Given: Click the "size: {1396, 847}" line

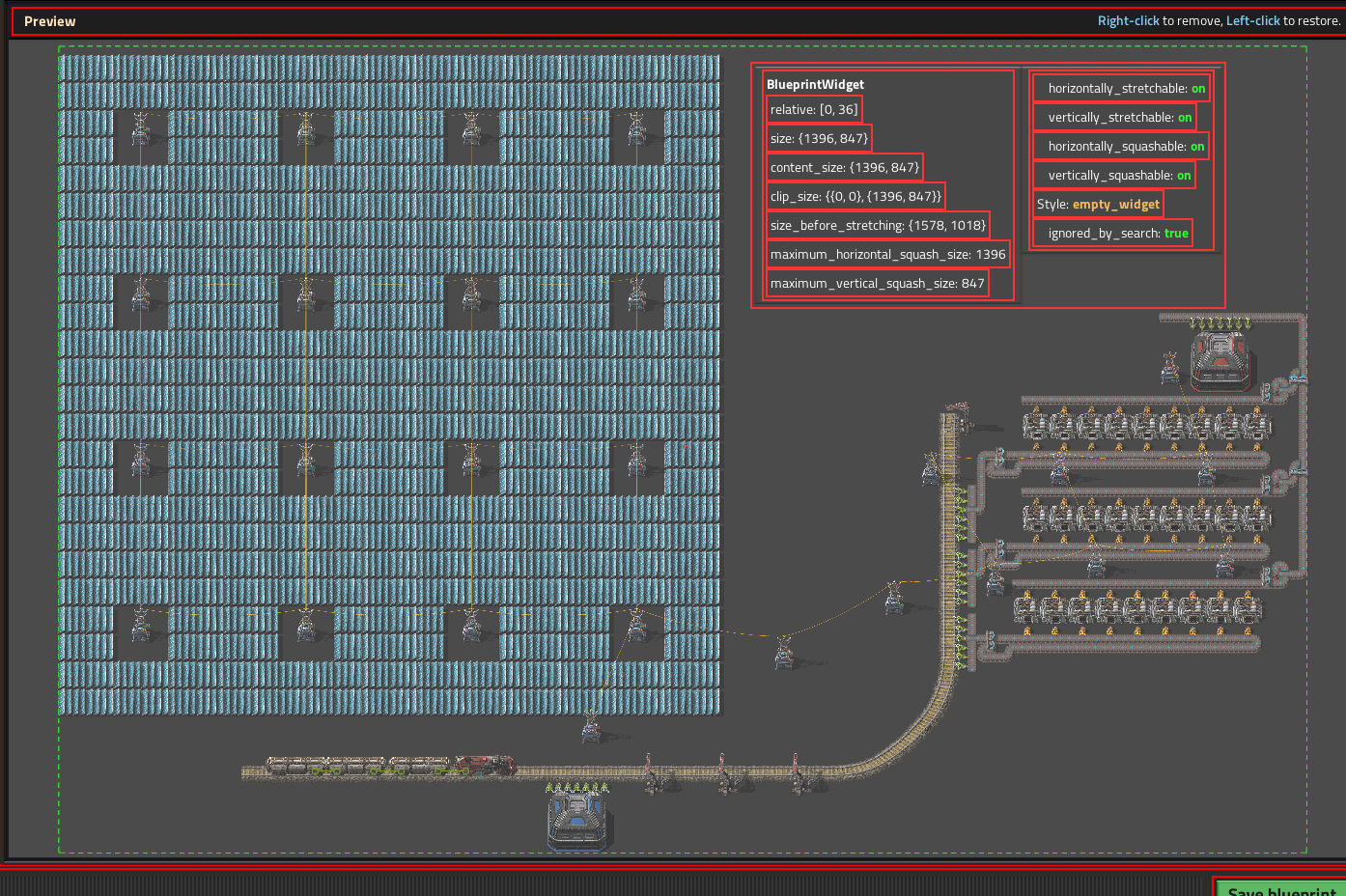Looking at the screenshot, I should click(x=819, y=138).
